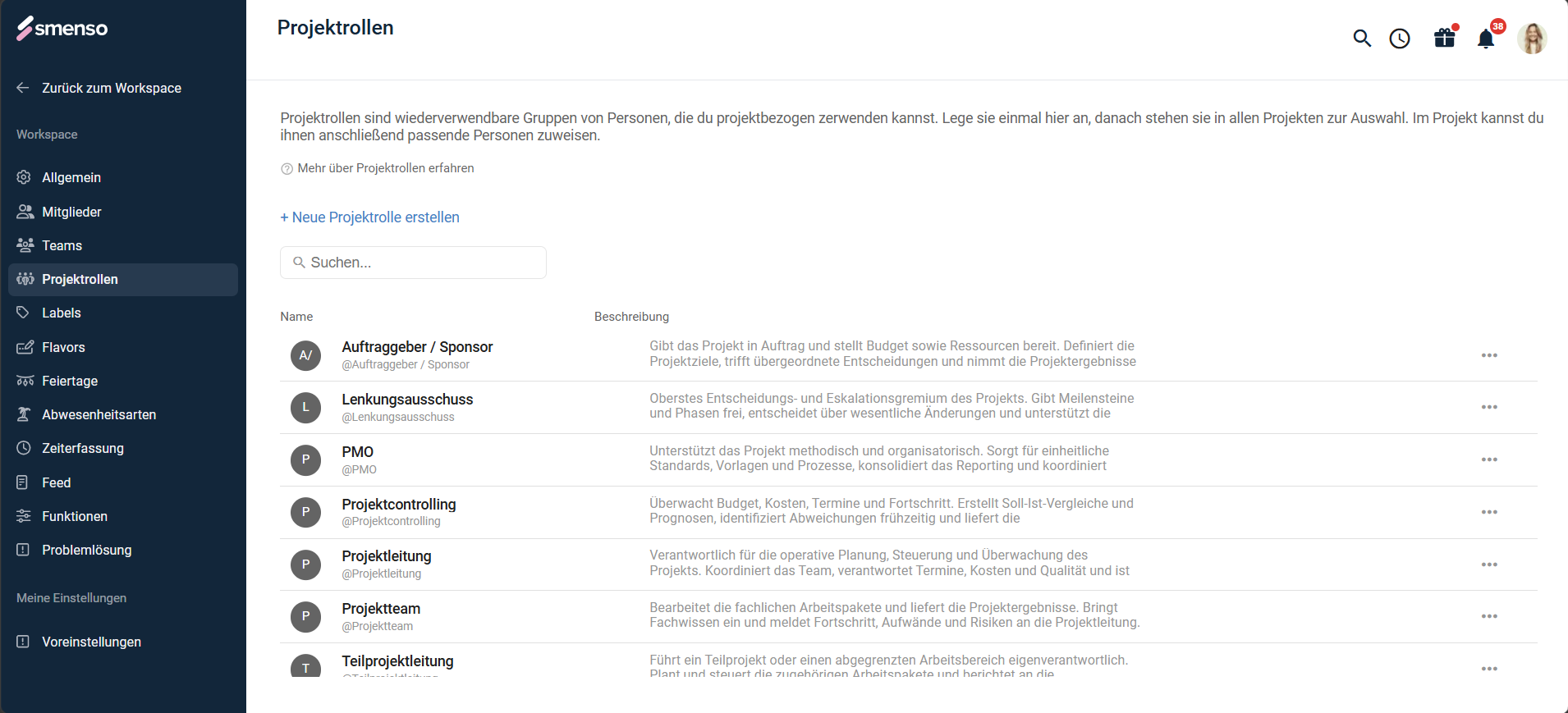
Task: Open the user profile avatar
Action: (1532, 39)
